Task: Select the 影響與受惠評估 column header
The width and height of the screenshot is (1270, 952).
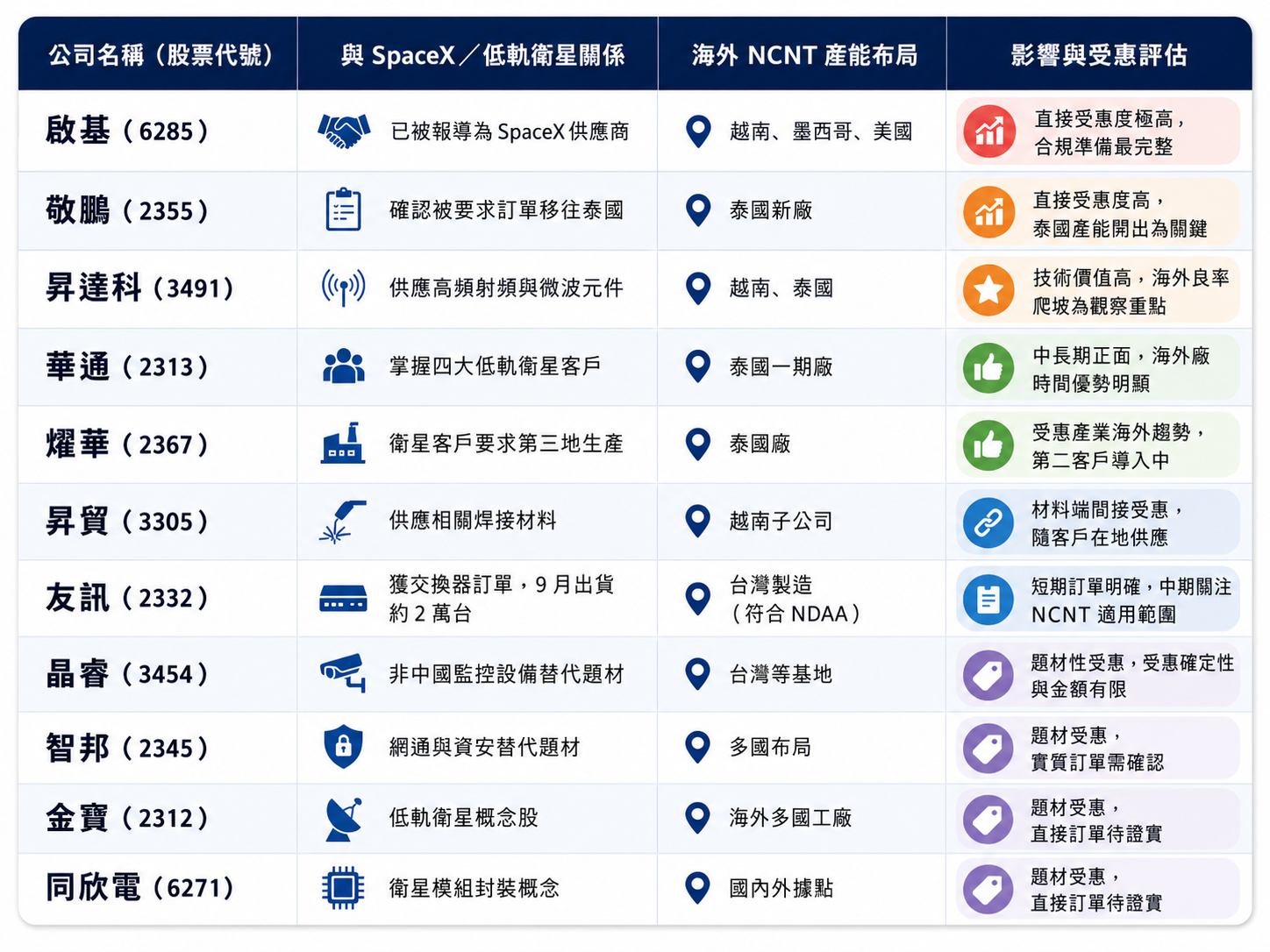Action: pos(1099,55)
